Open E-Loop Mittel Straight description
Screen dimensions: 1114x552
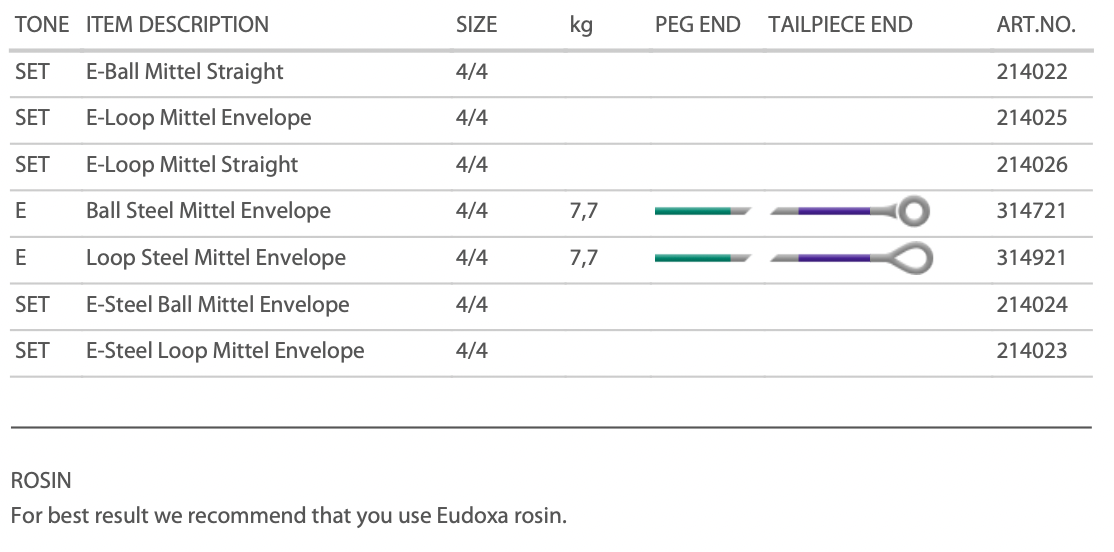(192, 164)
